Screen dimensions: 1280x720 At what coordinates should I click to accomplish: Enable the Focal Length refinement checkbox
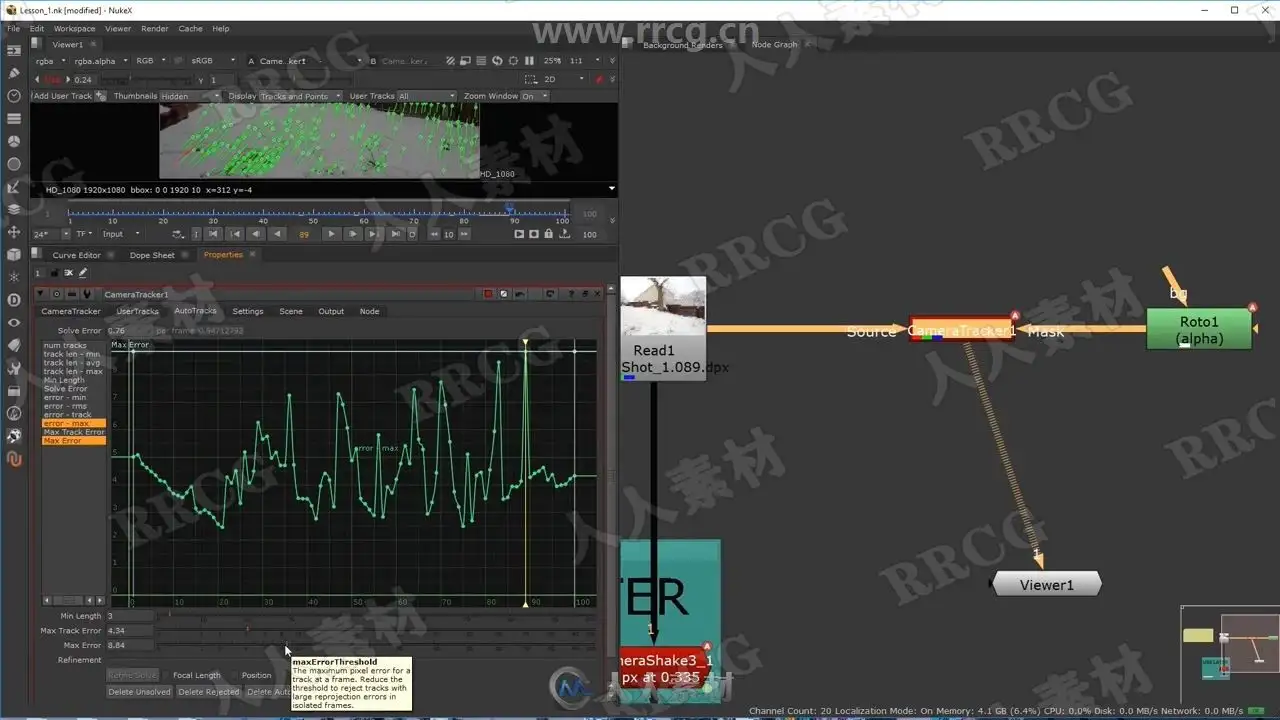(x=167, y=675)
